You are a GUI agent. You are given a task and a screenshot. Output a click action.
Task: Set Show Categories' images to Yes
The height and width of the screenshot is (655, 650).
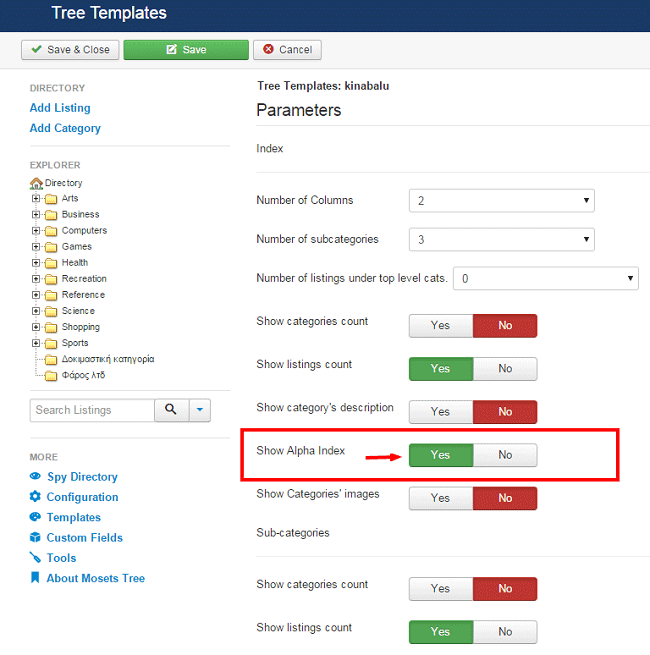[441, 498]
